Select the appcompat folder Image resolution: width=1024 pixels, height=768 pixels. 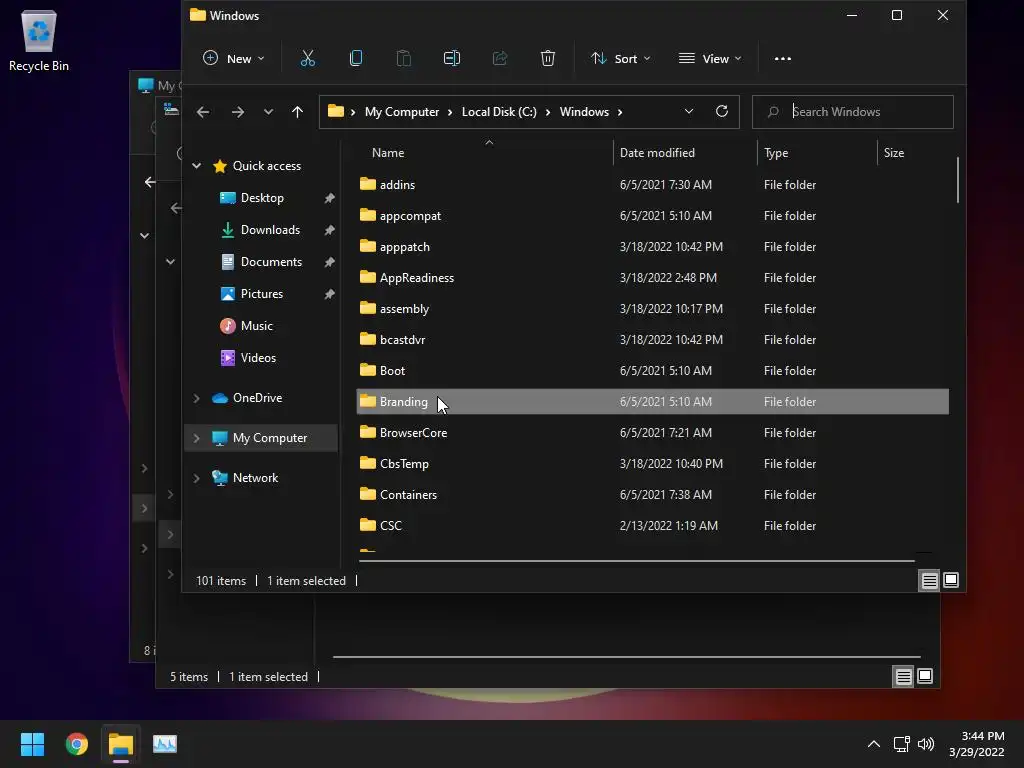pyautogui.click(x=652, y=216)
